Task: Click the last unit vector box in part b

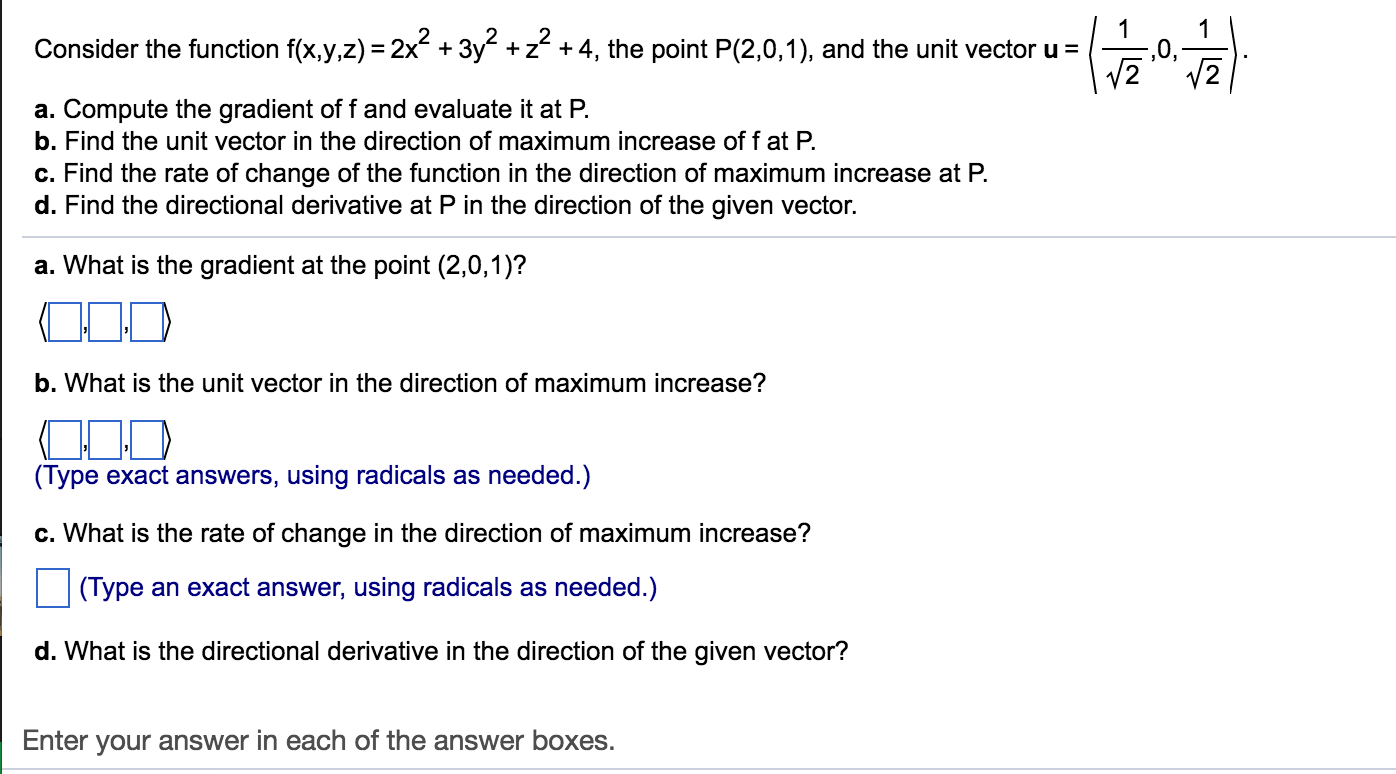Action: 145,438
